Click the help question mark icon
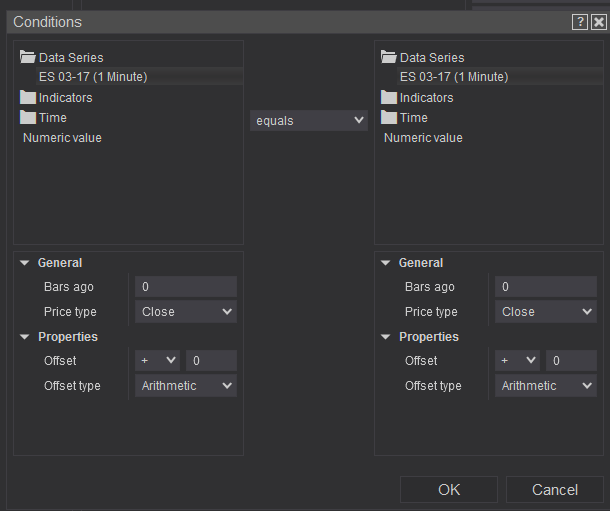The image size is (610, 511). click(580, 22)
